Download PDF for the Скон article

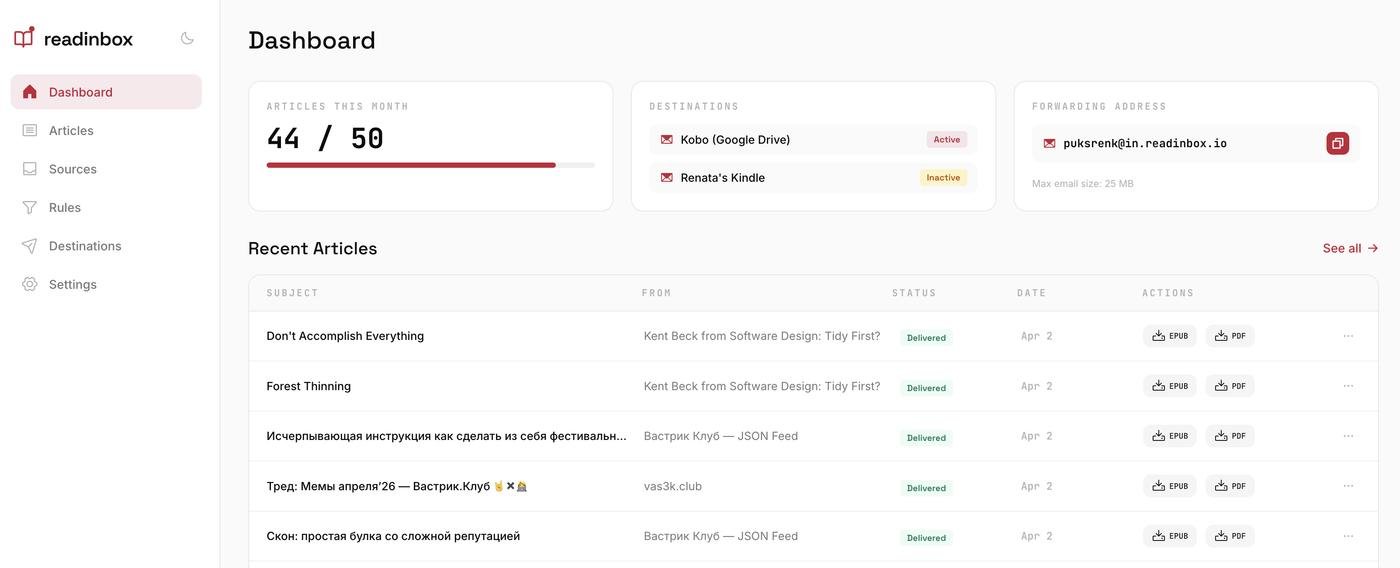[1230, 536]
